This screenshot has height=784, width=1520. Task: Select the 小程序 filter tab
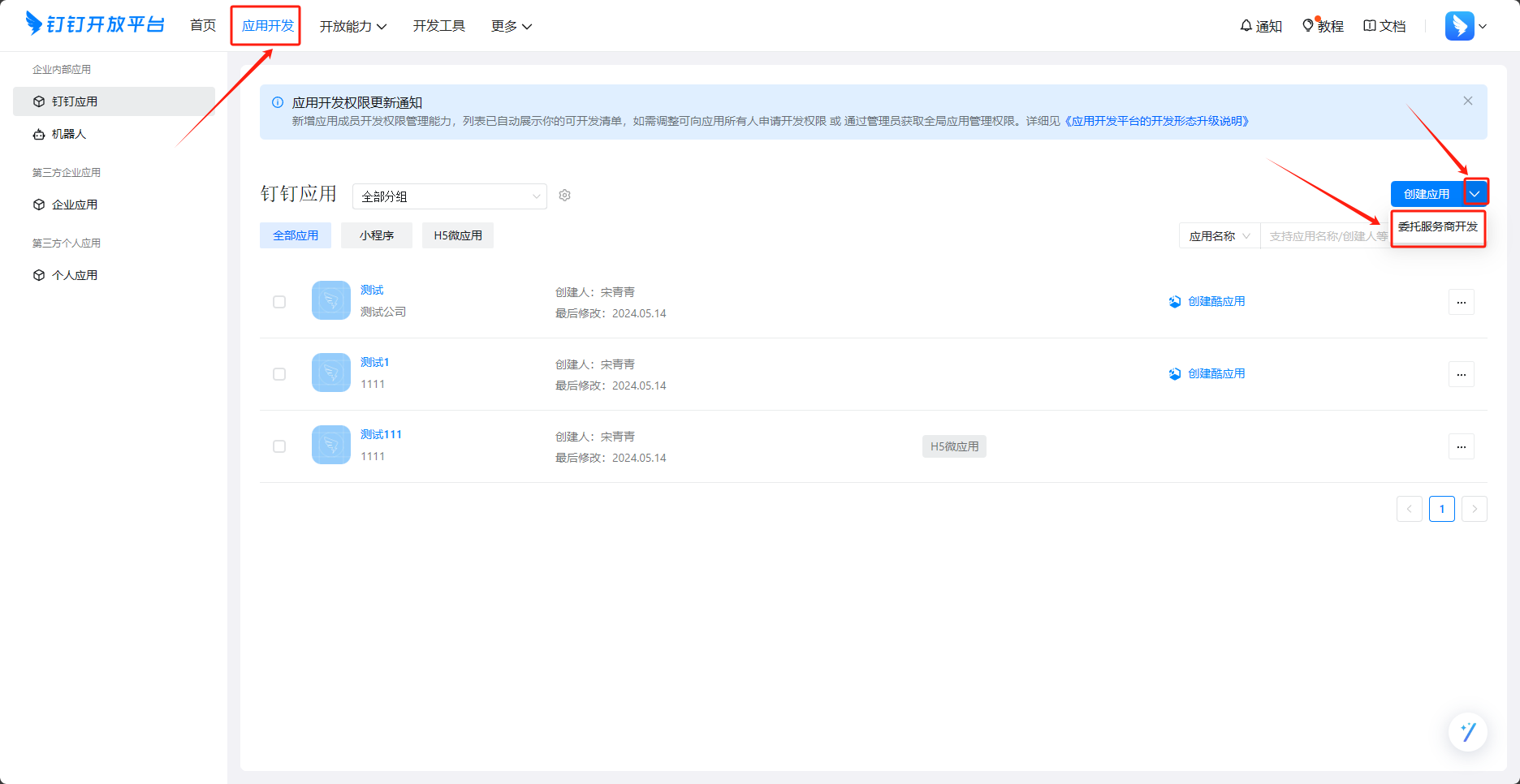pos(377,235)
